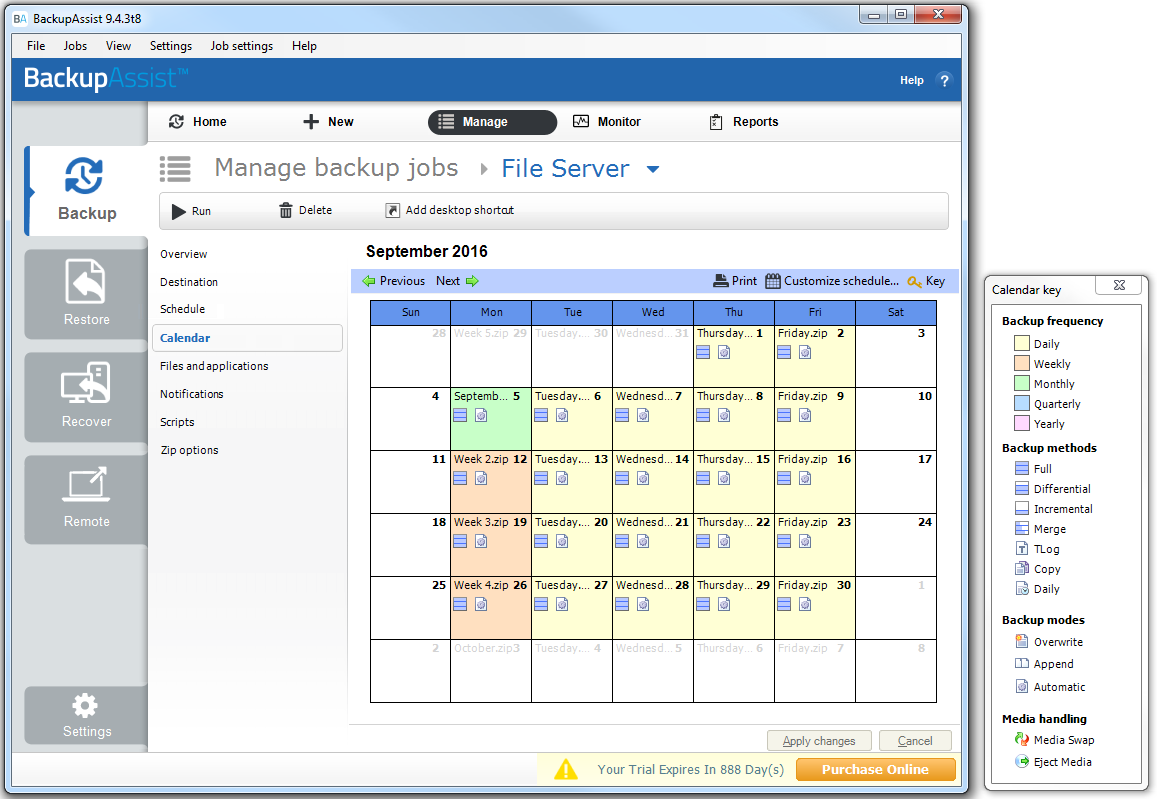1157x799 pixels.
Task: Click the Print printer icon
Action: tap(721, 281)
